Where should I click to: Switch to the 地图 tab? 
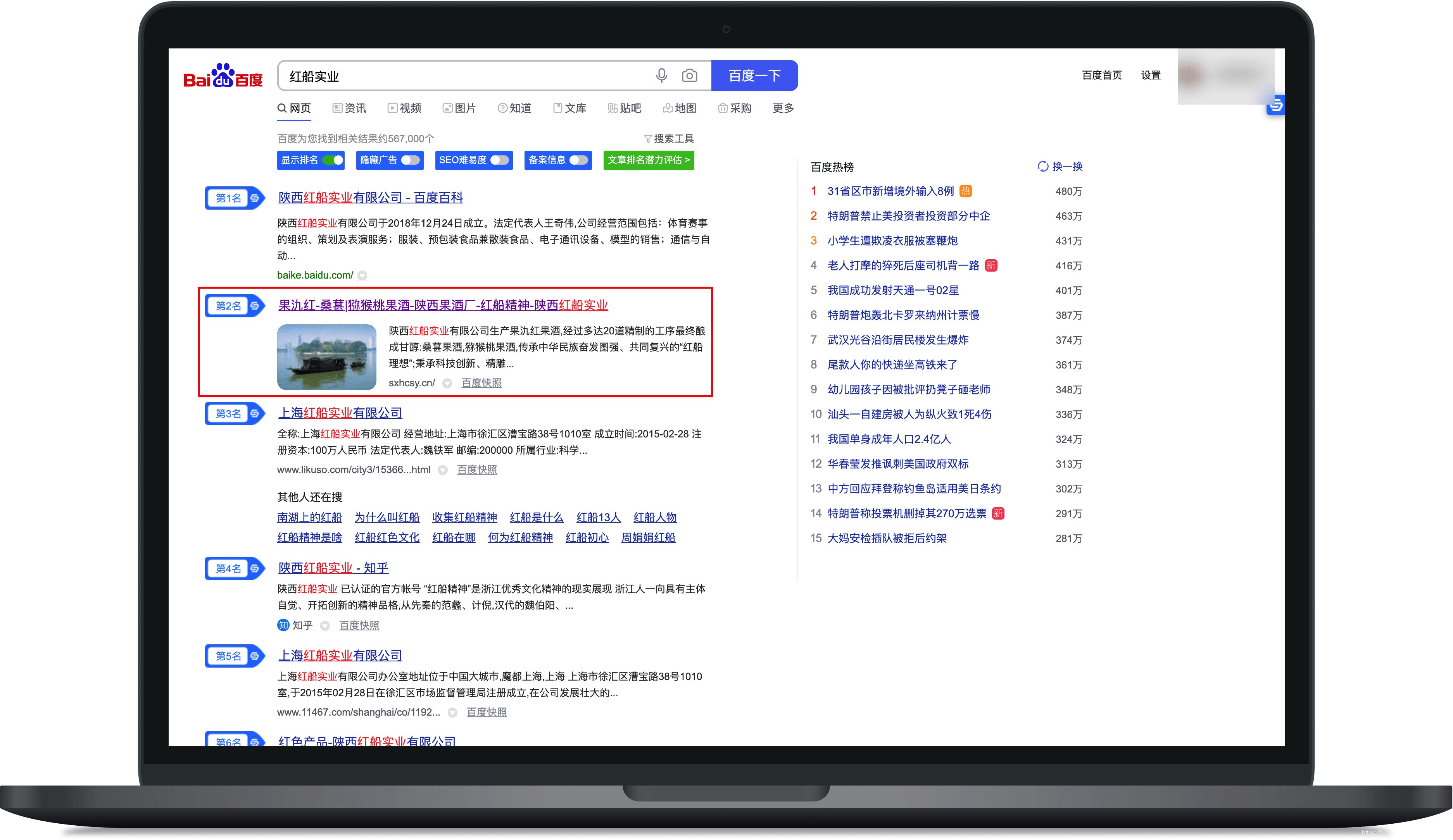click(680, 108)
